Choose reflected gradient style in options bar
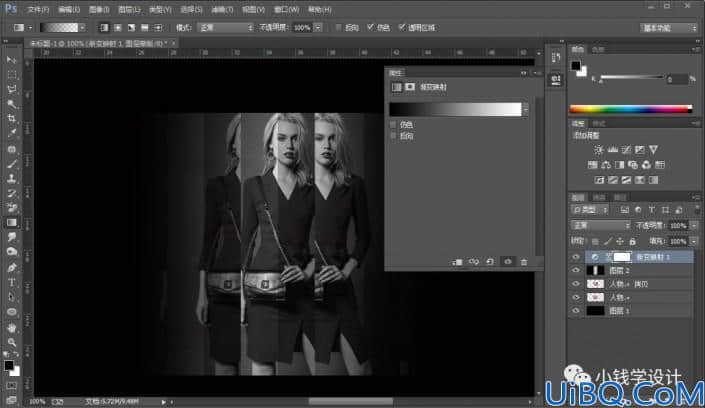The width and height of the screenshot is (705, 408). click(145, 28)
